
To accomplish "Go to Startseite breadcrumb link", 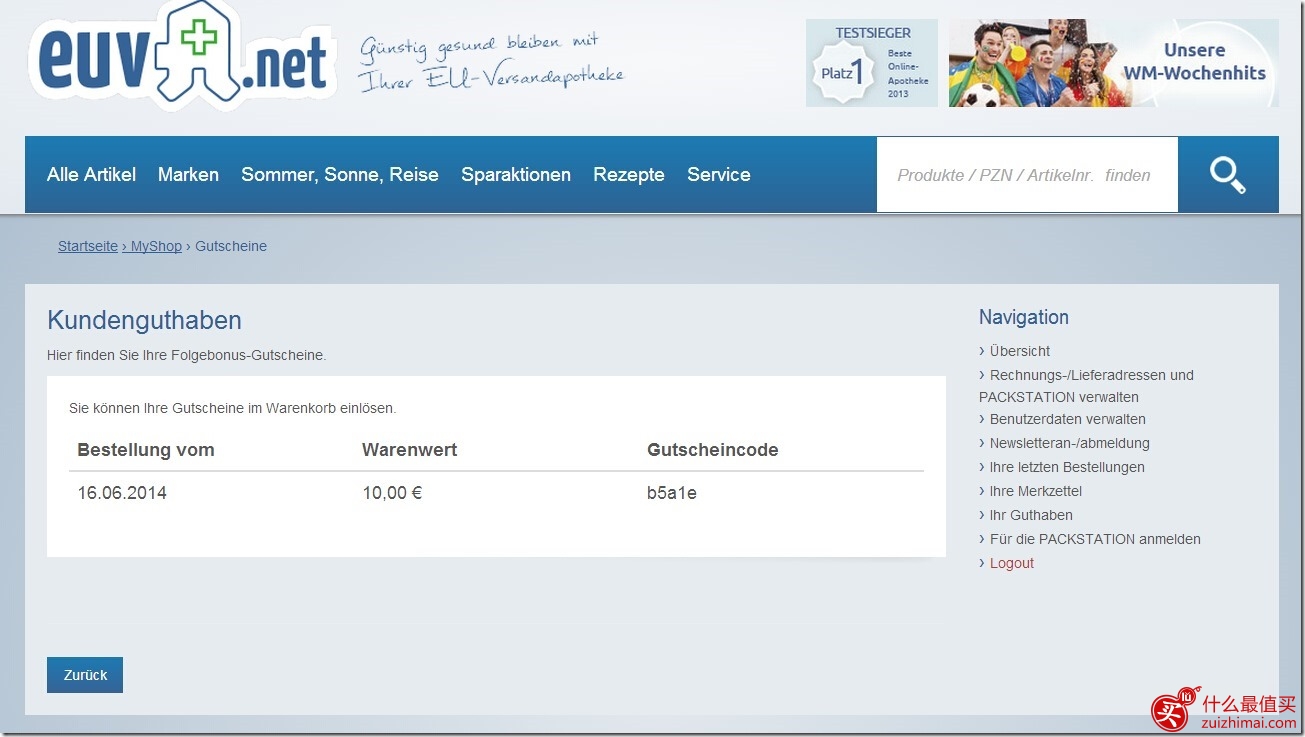I will point(88,246).
